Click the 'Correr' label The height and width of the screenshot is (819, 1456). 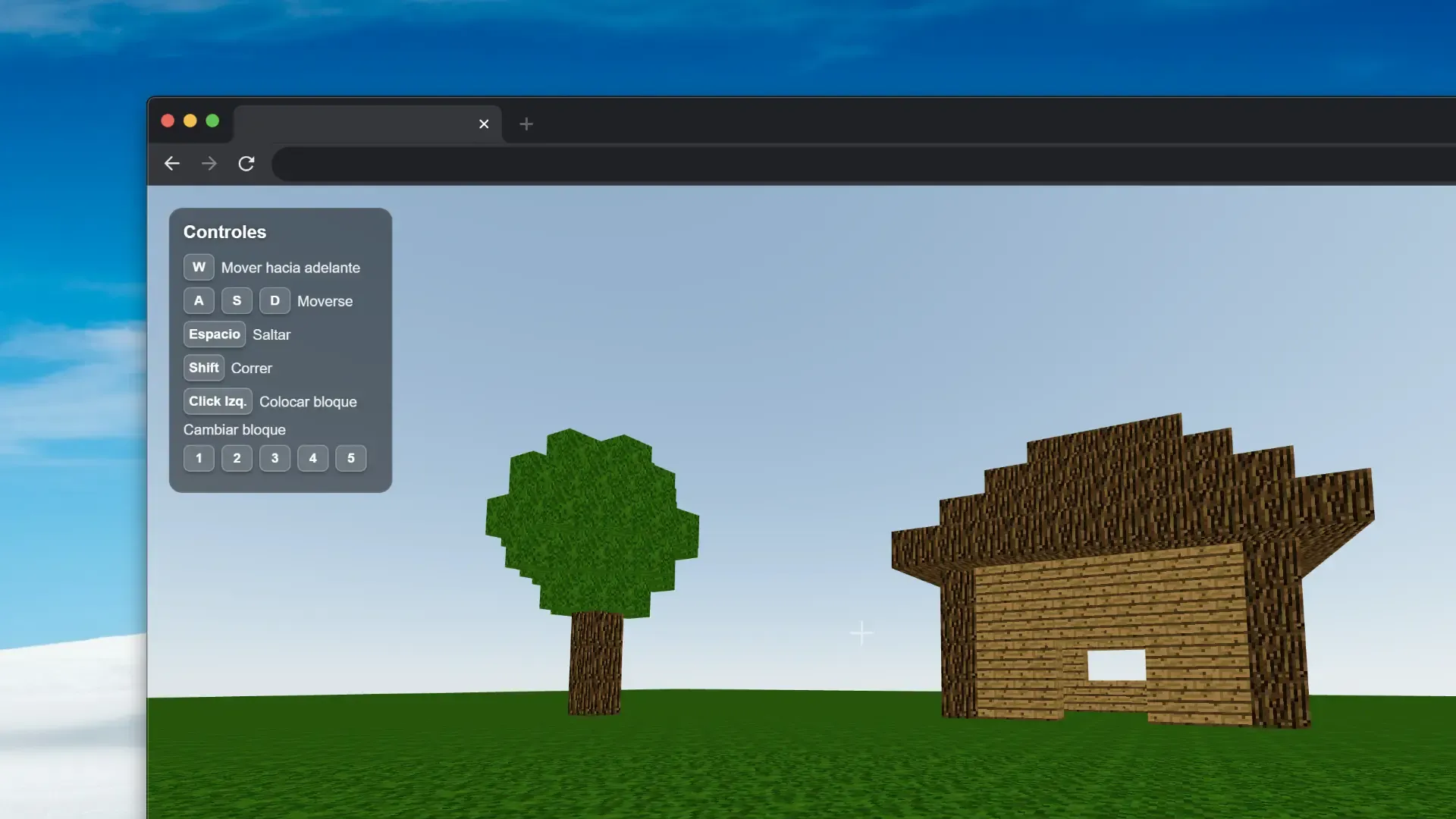tap(252, 368)
